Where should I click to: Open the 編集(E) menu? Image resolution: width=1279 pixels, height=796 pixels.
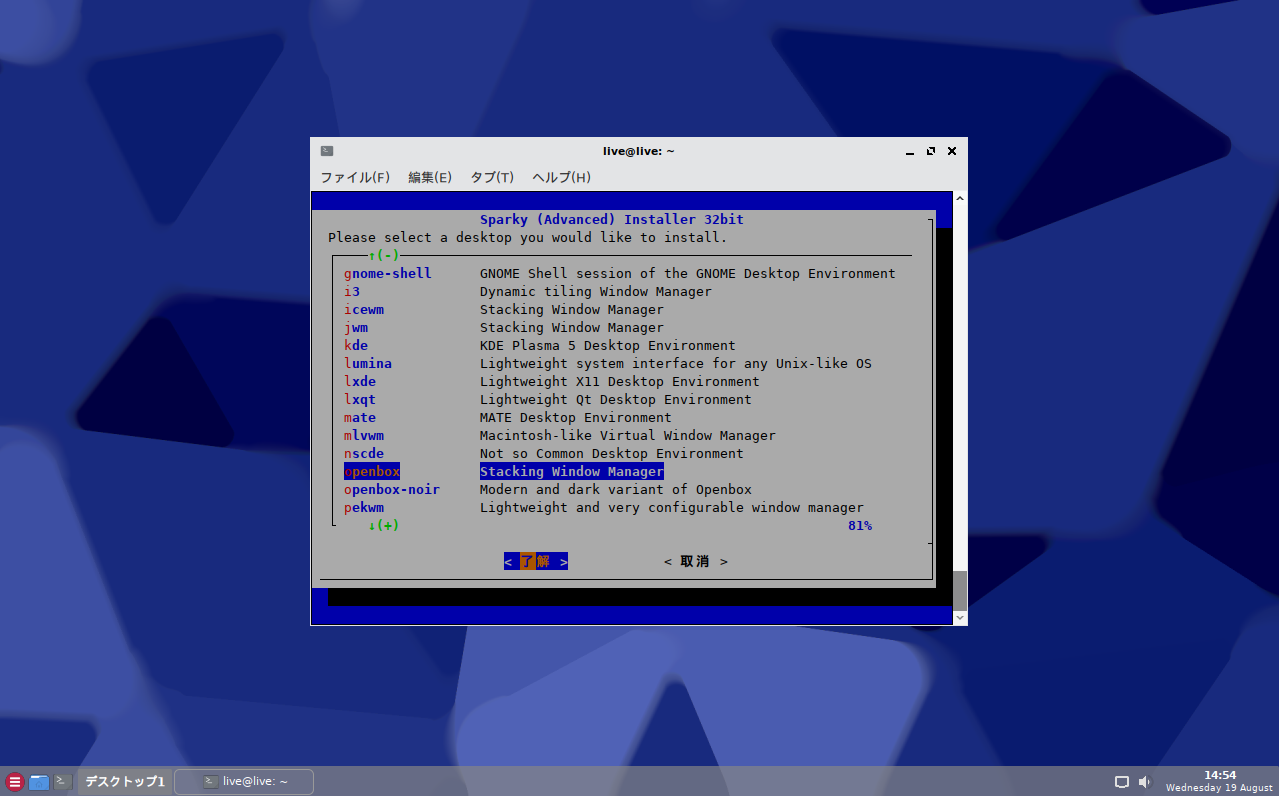tap(430, 177)
